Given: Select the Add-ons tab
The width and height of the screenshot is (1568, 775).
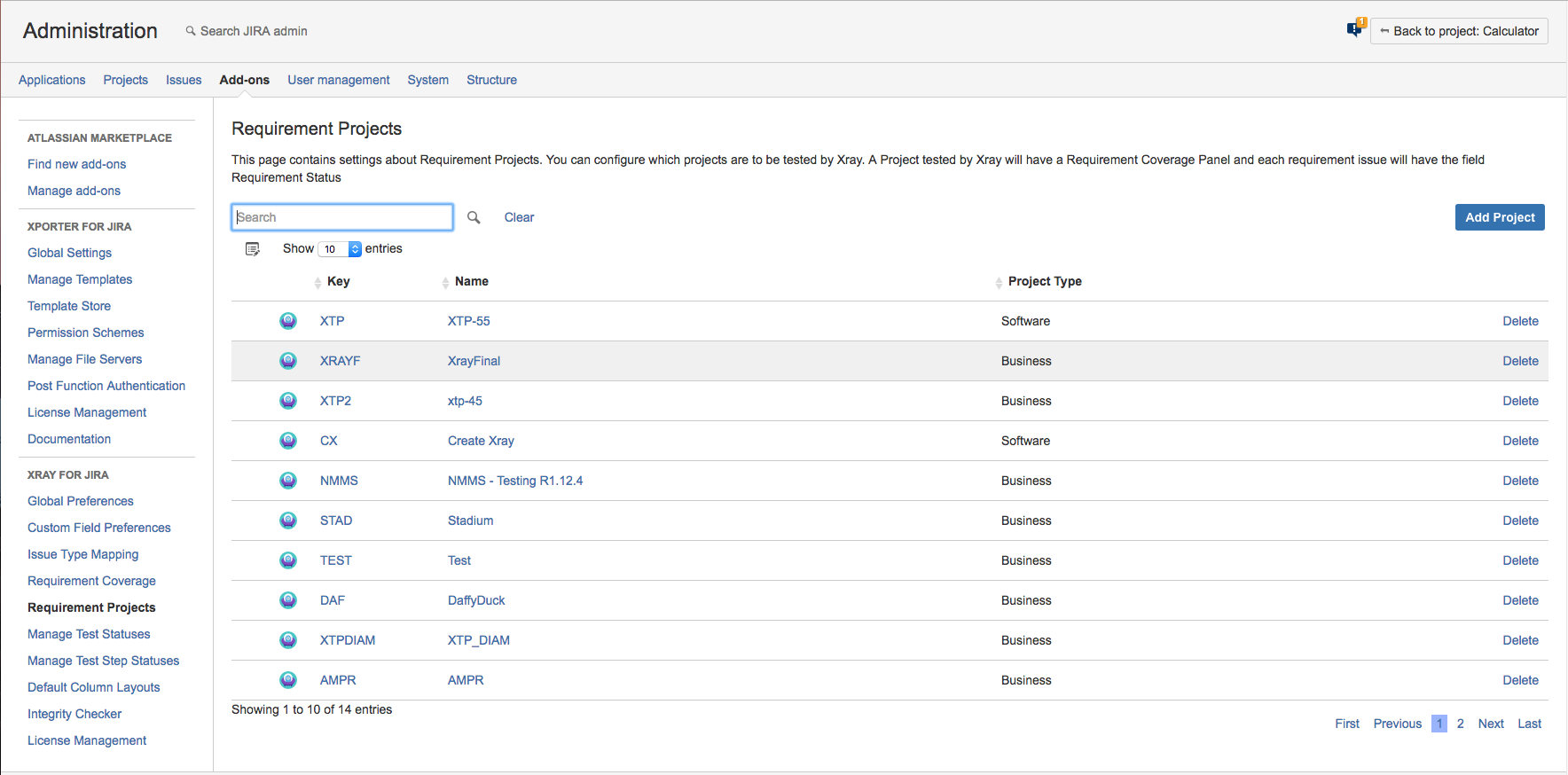Looking at the screenshot, I should tap(245, 80).
